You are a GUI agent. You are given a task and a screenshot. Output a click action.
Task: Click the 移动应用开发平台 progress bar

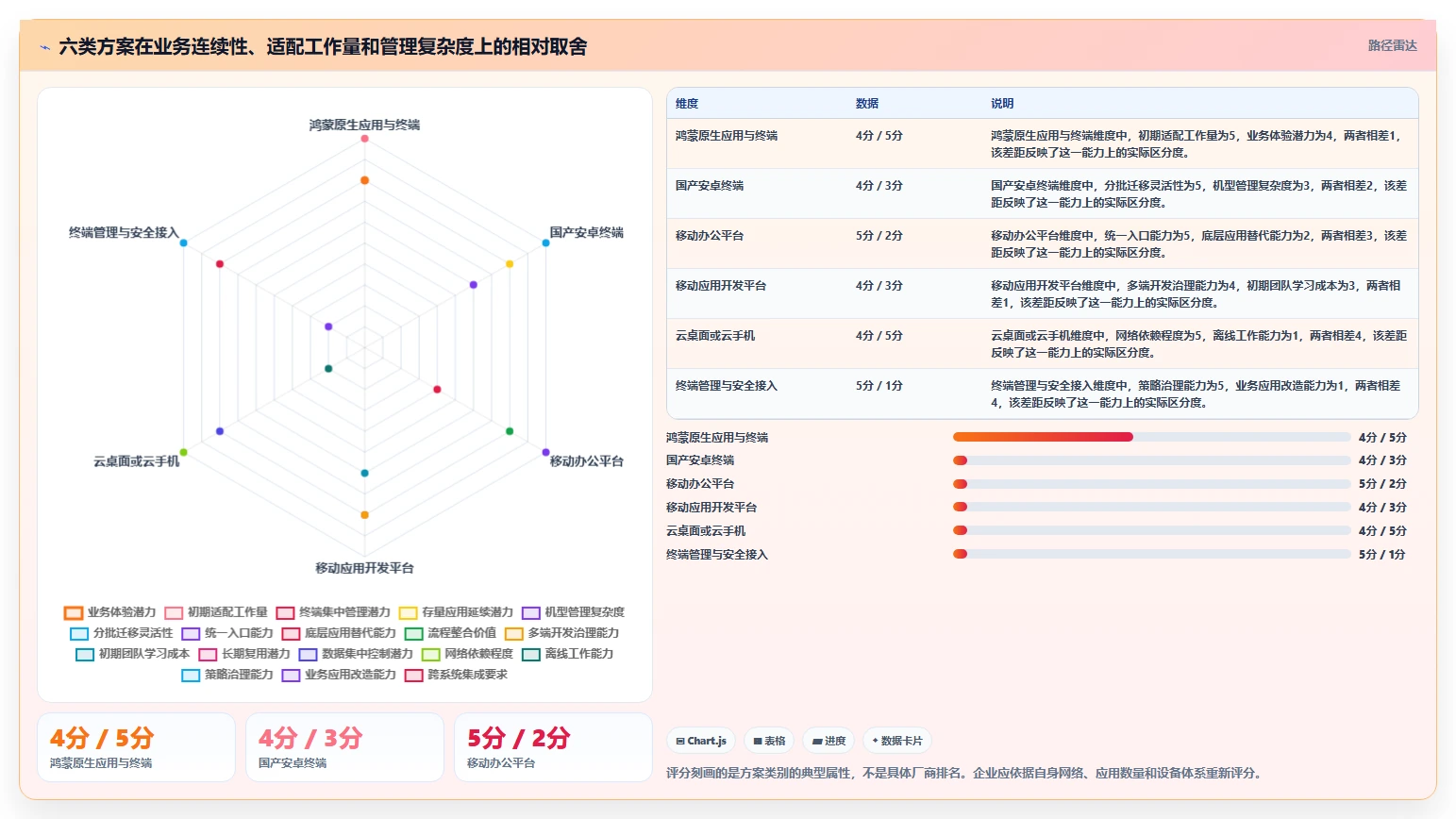(1151, 507)
